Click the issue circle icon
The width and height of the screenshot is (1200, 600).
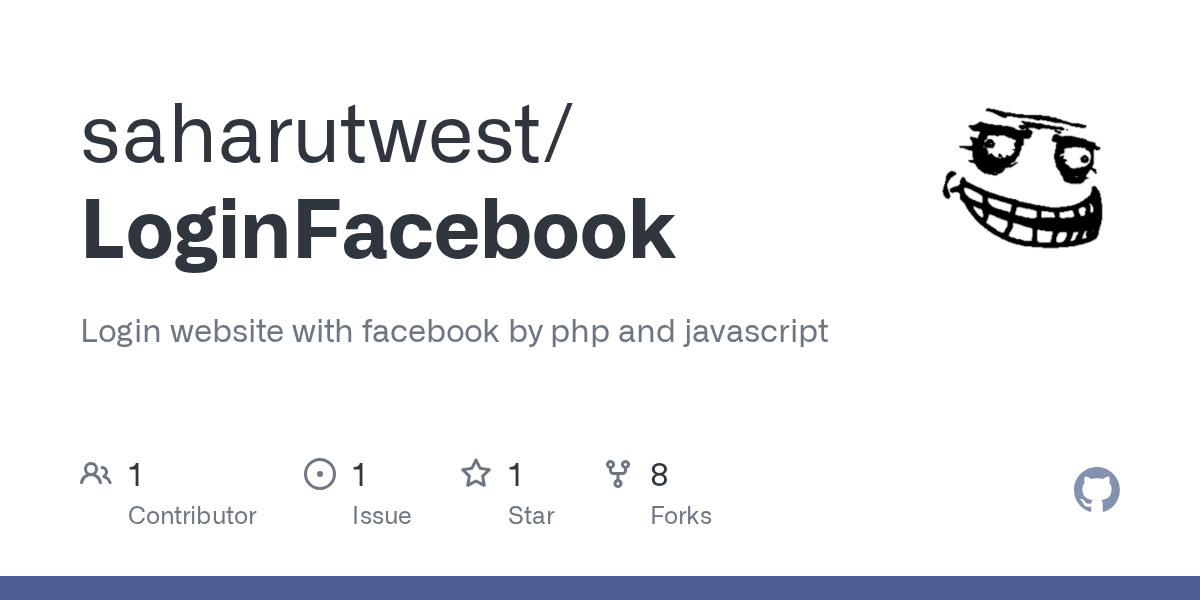319,474
